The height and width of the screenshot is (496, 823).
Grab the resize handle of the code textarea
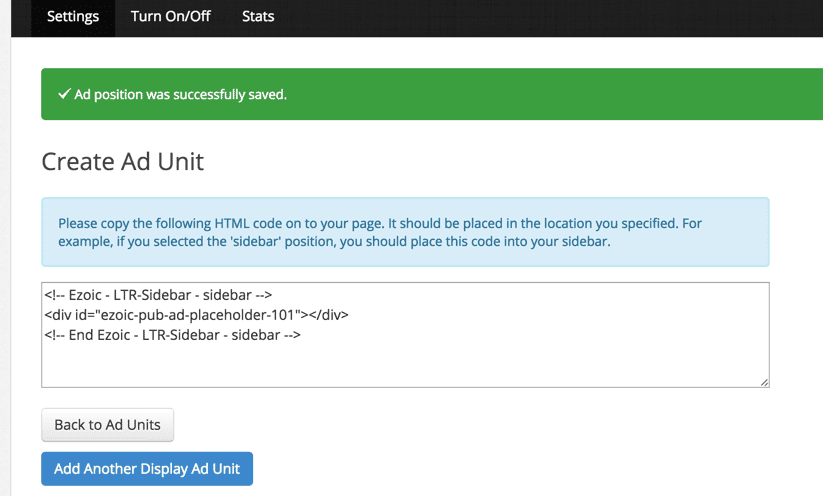[764, 381]
